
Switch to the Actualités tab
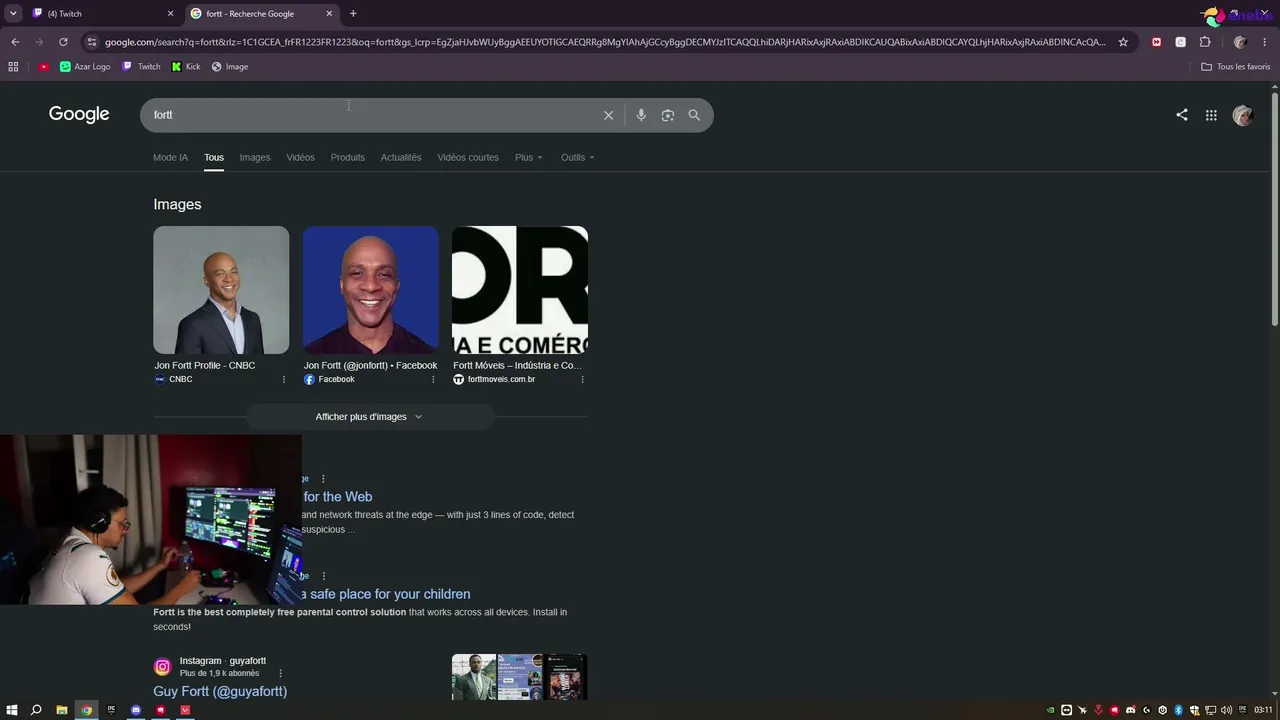pos(401,158)
